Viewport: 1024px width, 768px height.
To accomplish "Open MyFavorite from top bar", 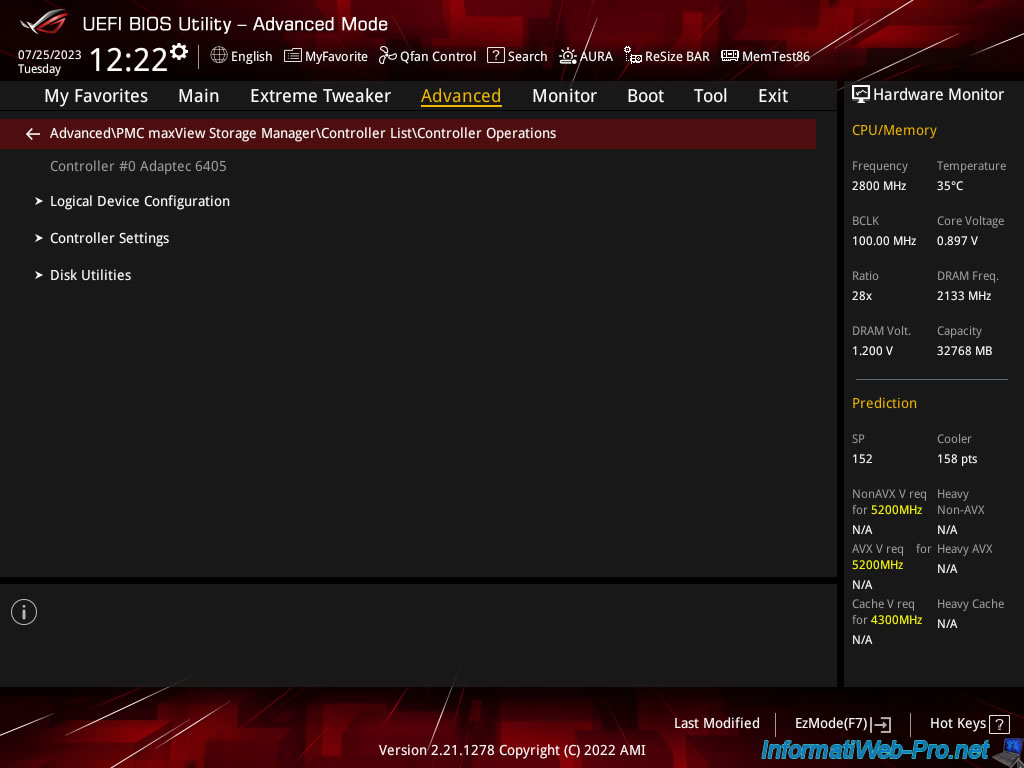I will click(x=336, y=57).
